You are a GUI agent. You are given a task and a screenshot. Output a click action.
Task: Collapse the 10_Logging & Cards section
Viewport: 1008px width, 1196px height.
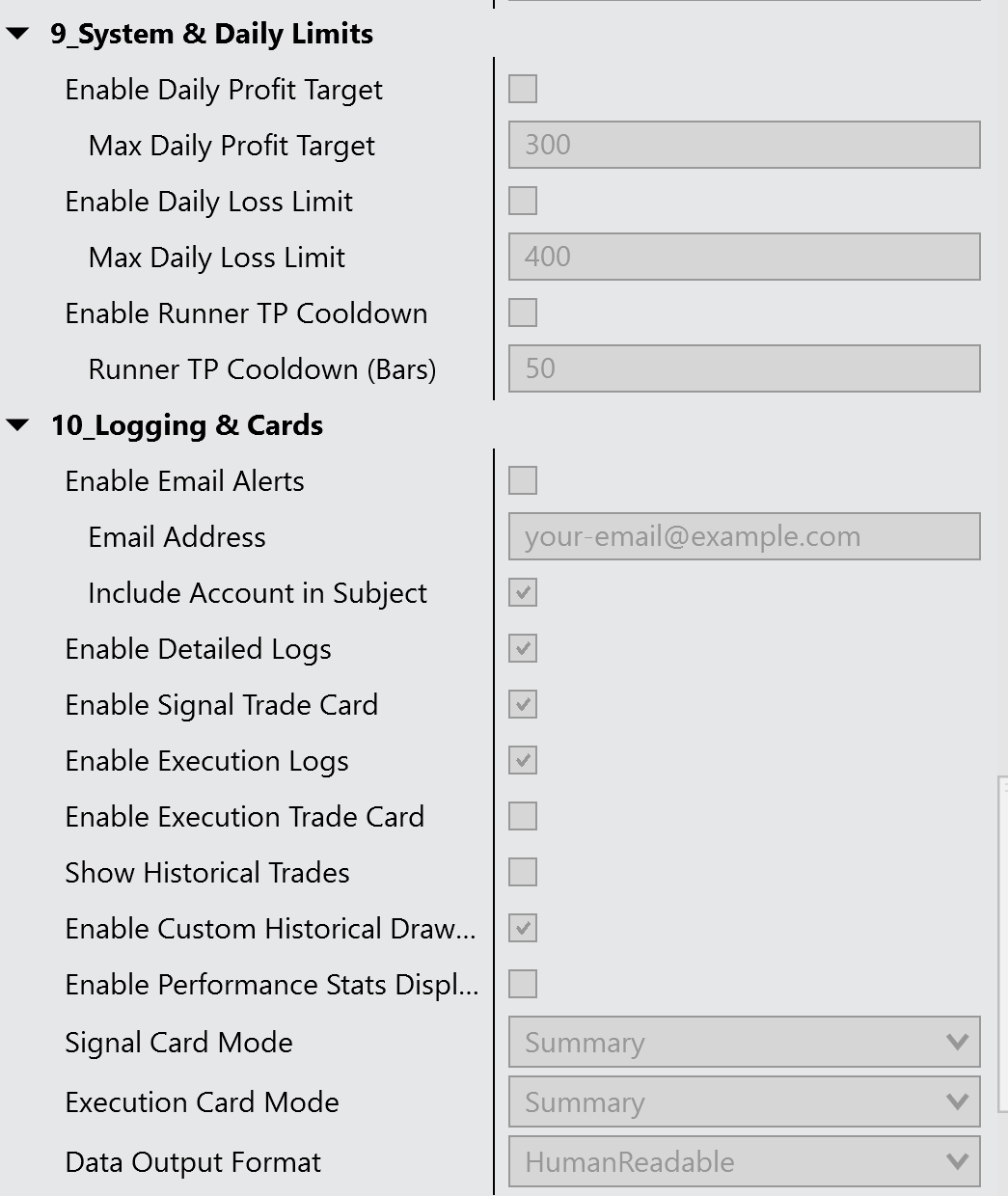[18, 425]
